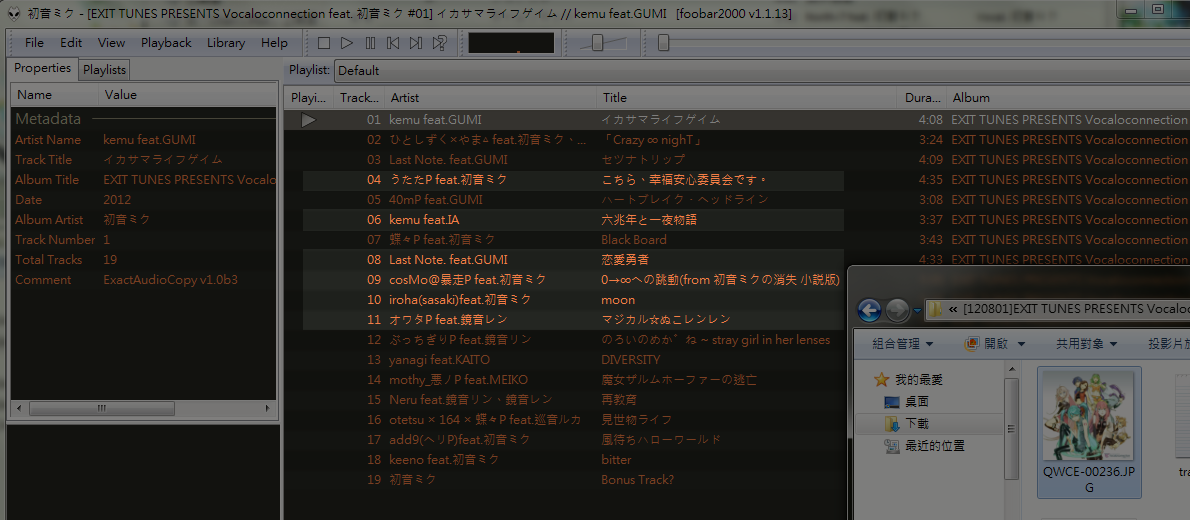Click the Value column header in Properties
This screenshot has height=520, width=1190.
(187, 95)
